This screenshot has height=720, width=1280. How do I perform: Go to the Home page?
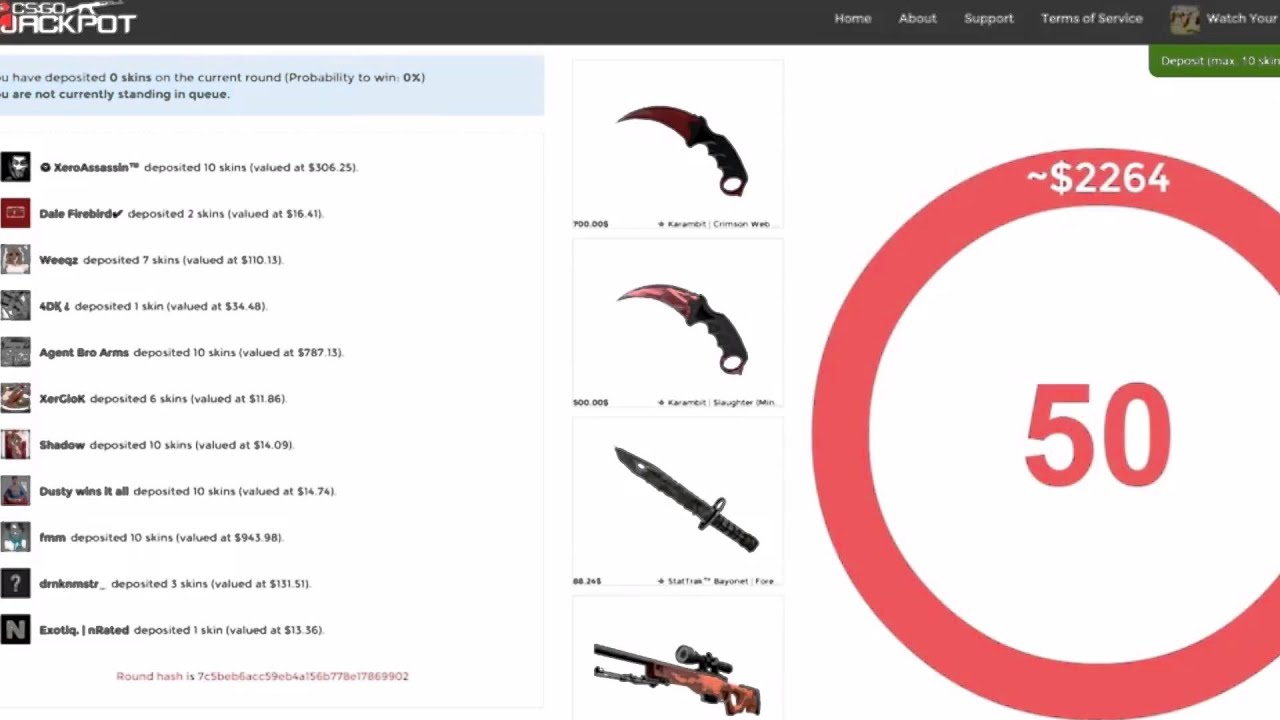point(853,18)
